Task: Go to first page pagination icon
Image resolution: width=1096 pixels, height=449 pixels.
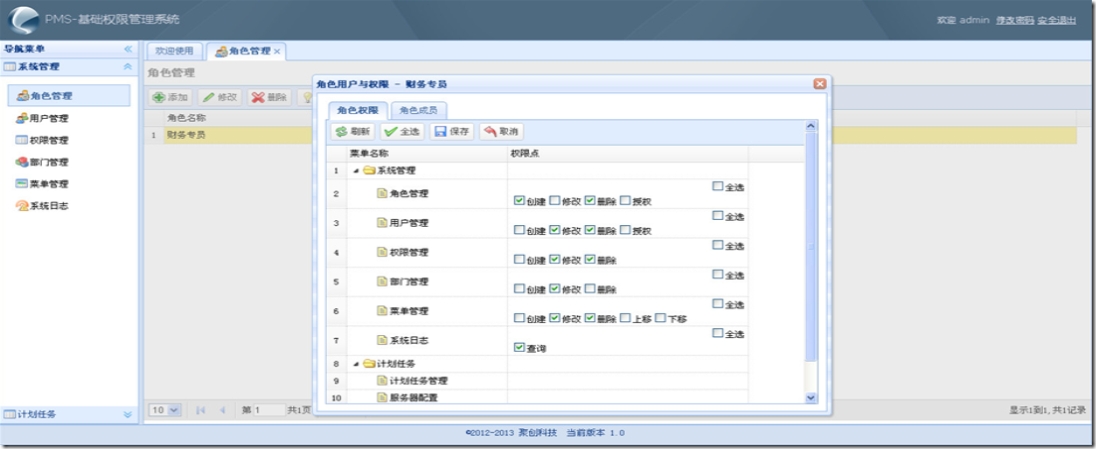Action: pos(201,410)
